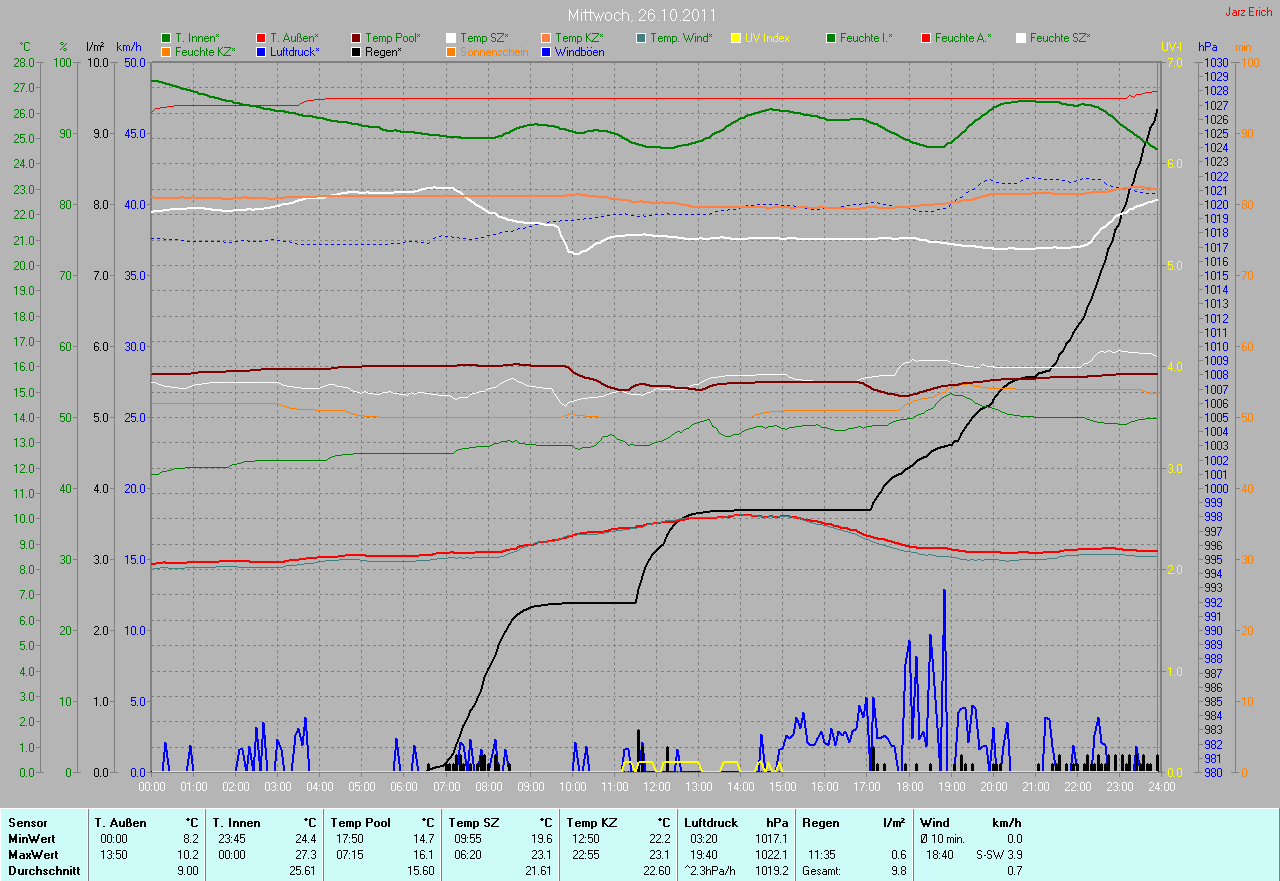Screen dimensions: 1280x881
Task: Click the Luftdruck column header in table
Action: (708, 822)
